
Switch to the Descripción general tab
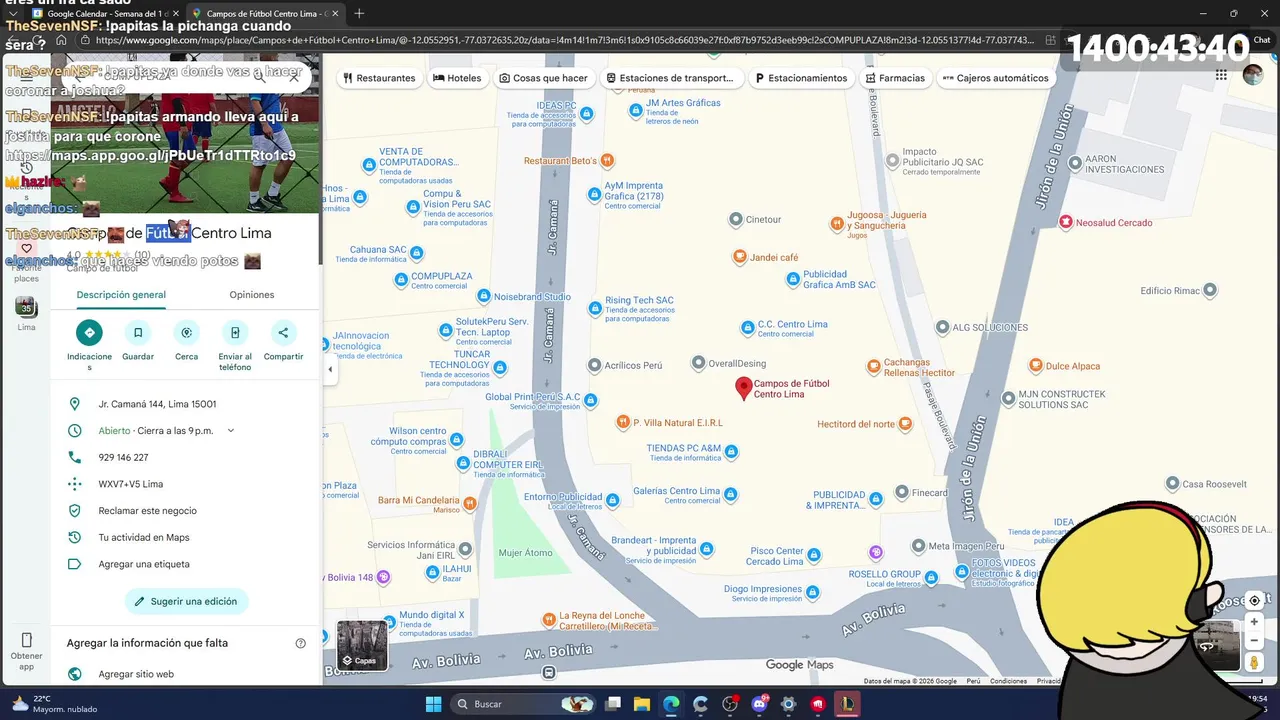tap(121, 295)
